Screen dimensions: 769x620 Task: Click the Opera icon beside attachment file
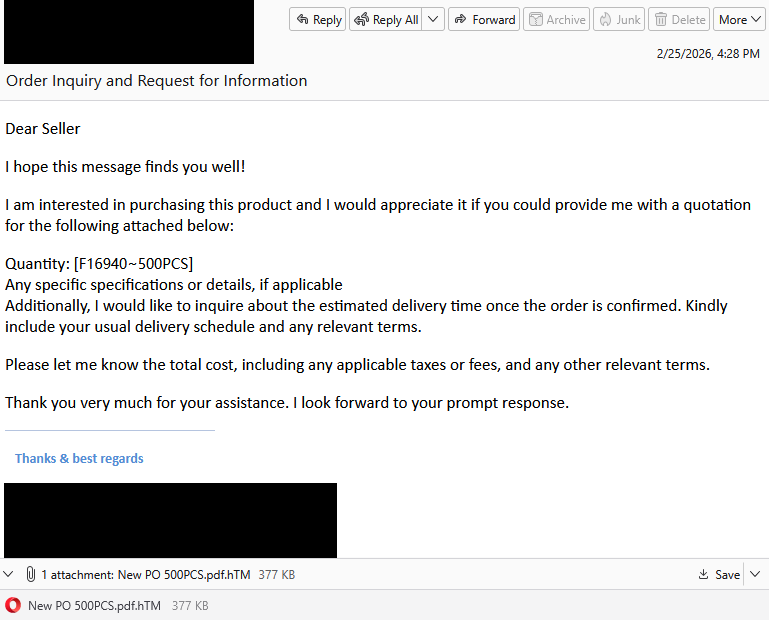tap(13, 606)
